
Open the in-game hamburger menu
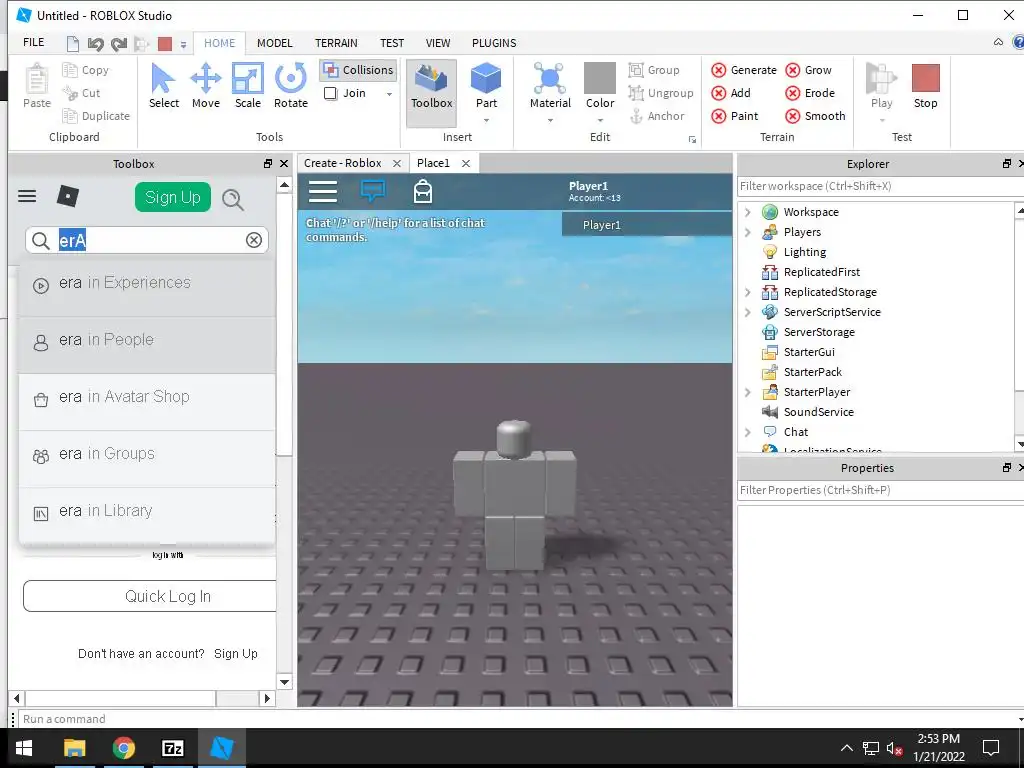point(323,192)
